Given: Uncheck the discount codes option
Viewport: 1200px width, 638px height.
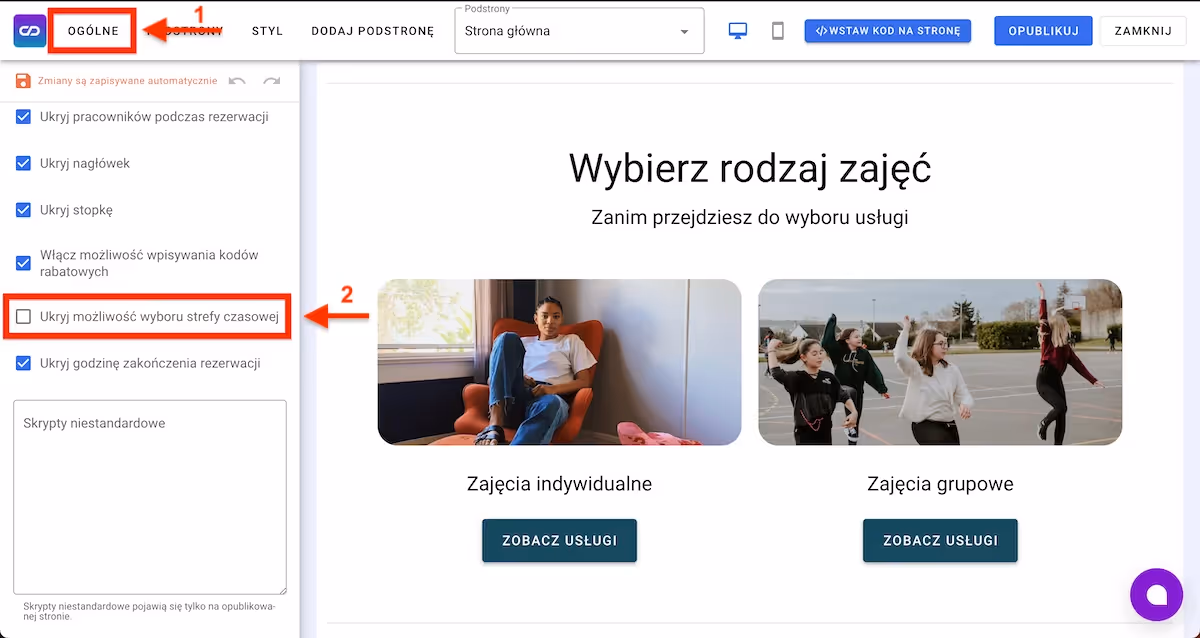Looking at the screenshot, I should tap(22, 263).
